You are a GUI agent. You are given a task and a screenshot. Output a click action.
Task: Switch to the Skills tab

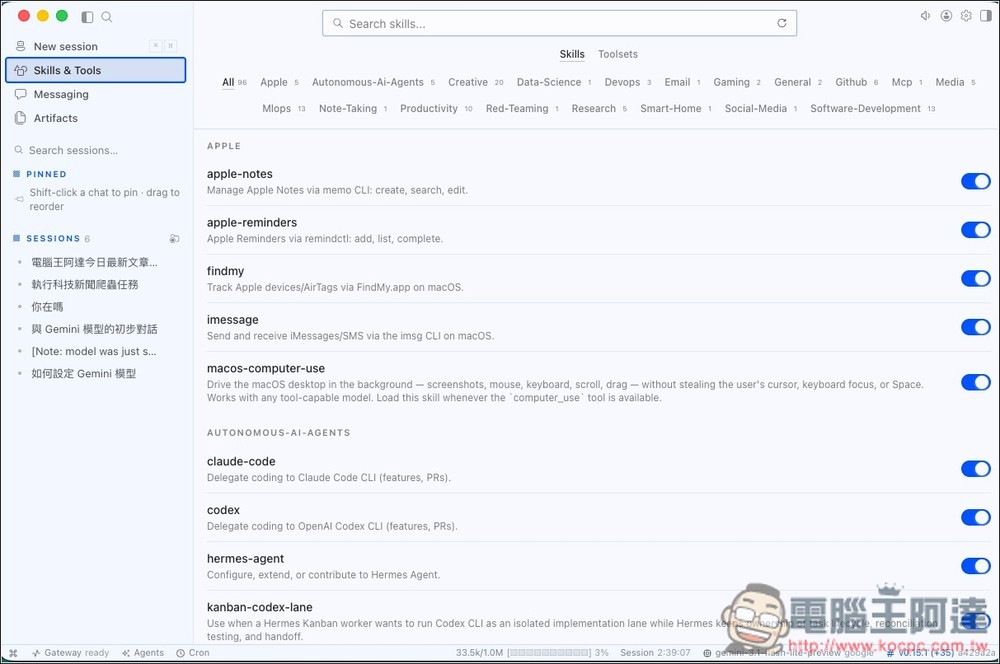[572, 54]
